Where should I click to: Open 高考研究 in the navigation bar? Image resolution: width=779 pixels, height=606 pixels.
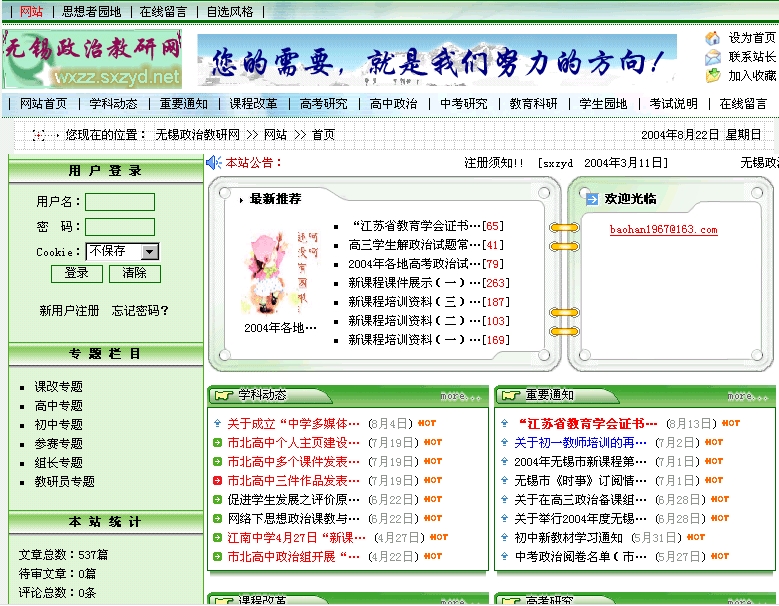pyautogui.click(x=323, y=104)
